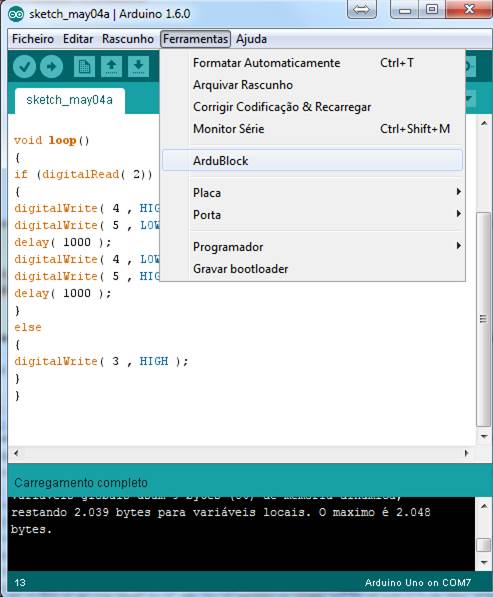Viewport: 493px width, 597px height.
Task: Select Corrigir Codificação & Recarregar
Action: click(312, 107)
